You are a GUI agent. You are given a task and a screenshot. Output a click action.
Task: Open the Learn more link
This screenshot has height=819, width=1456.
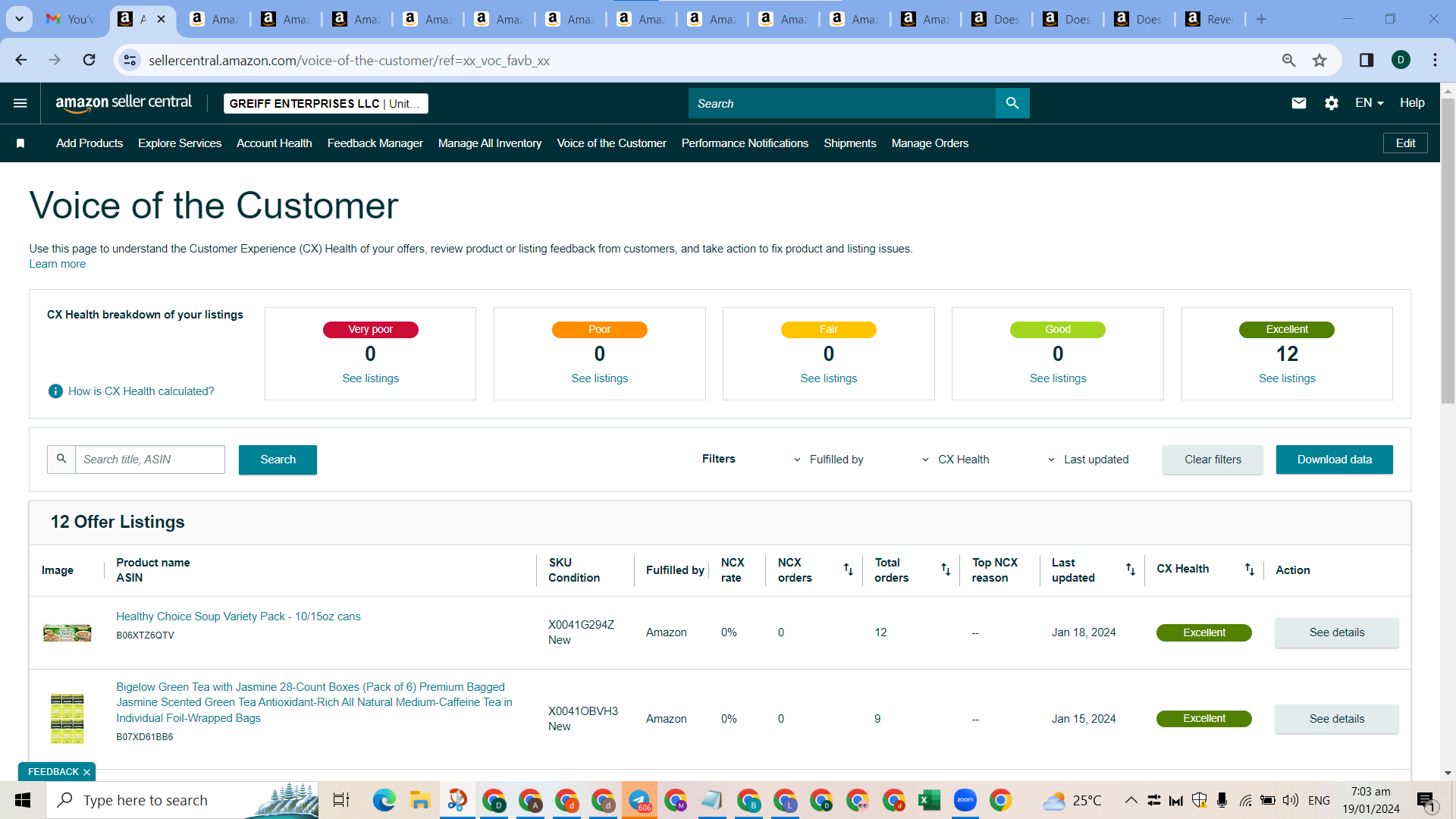(58, 264)
